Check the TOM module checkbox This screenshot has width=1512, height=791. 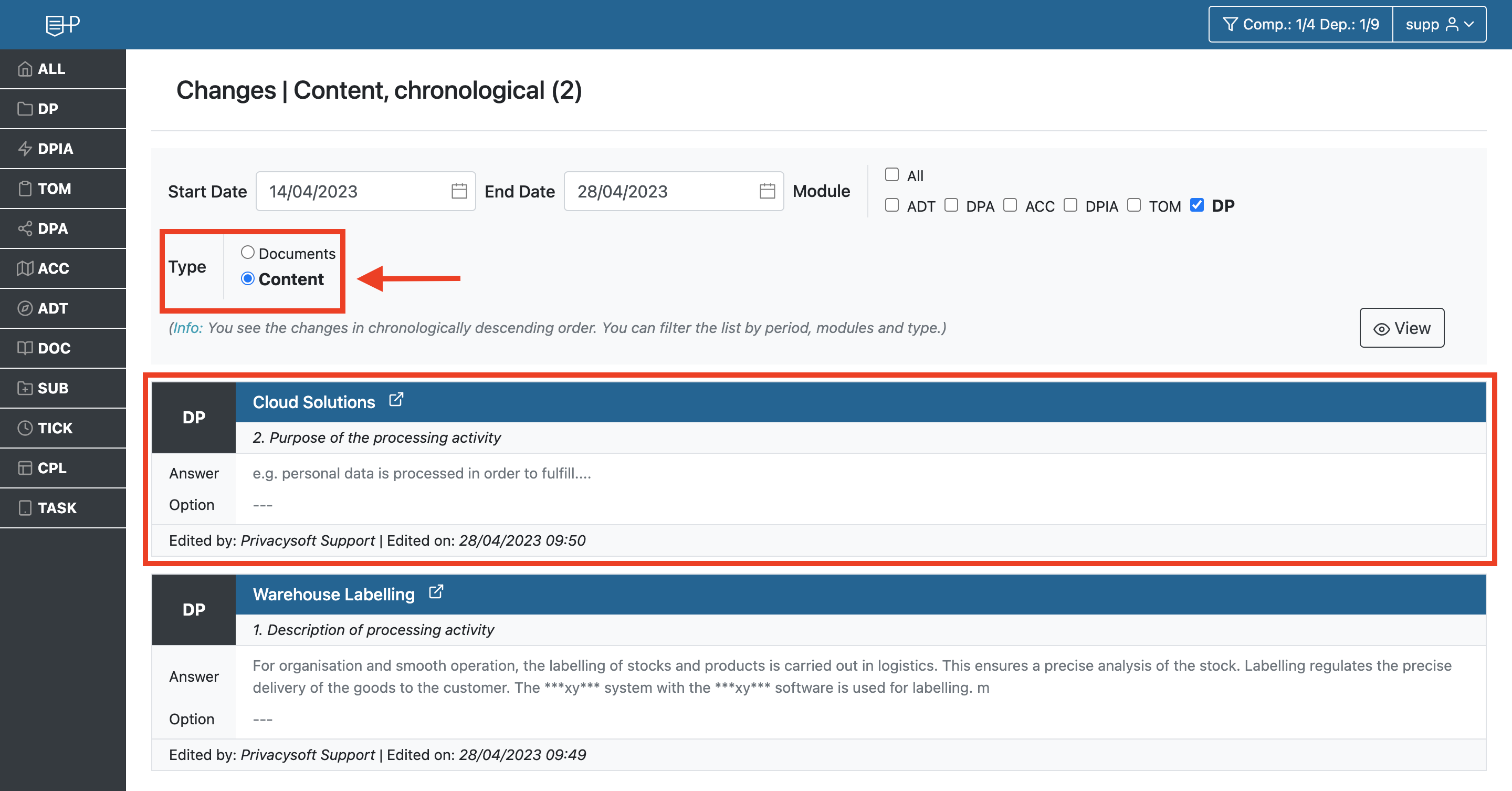(1133, 205)
